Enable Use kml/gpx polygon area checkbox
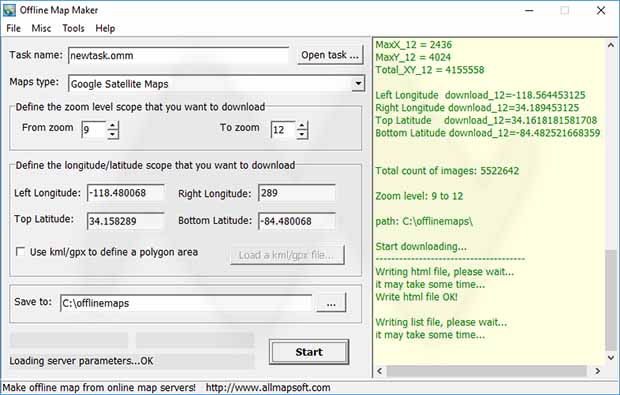This screenshot has height=395, width=620. pos(20,252)
